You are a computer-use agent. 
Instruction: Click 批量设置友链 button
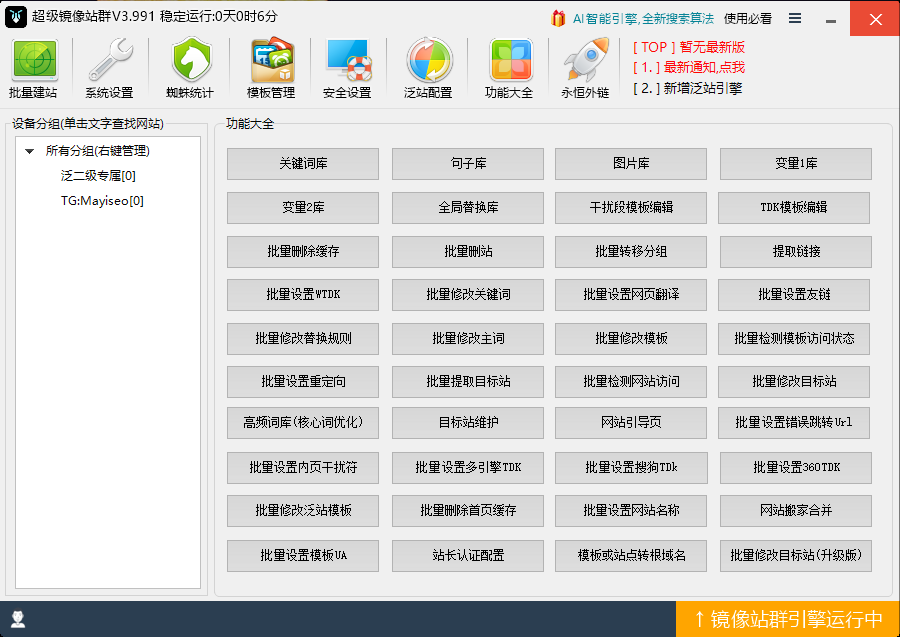click(794, 295)
